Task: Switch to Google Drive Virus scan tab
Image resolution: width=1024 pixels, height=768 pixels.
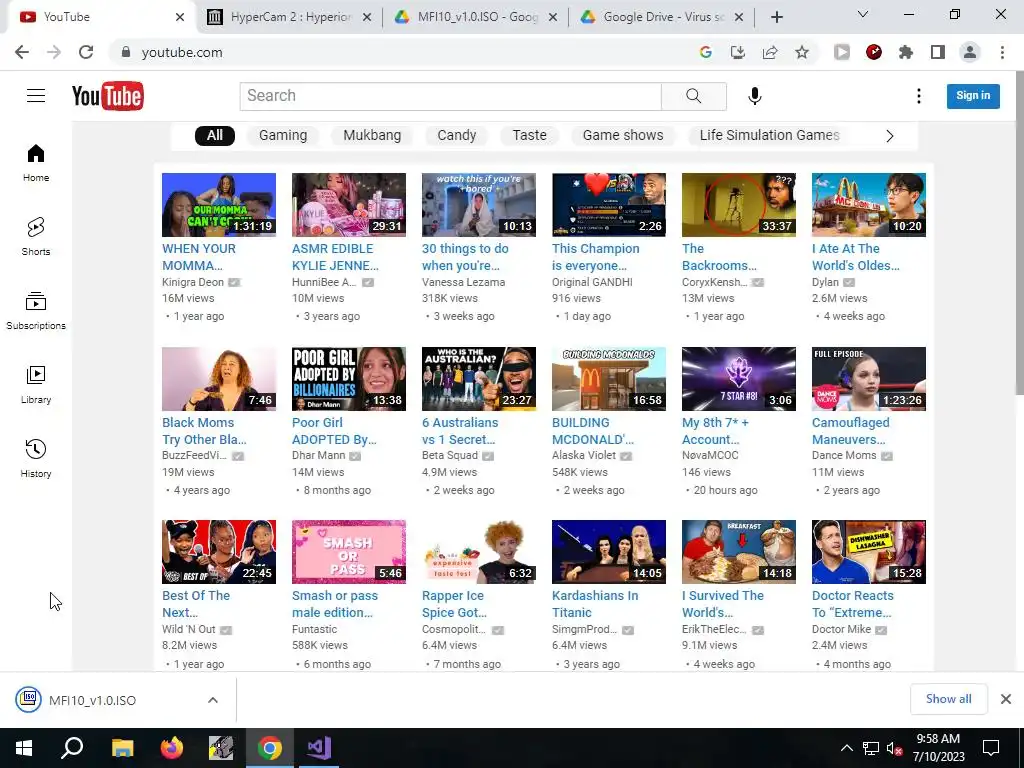Action: (662, 17)
